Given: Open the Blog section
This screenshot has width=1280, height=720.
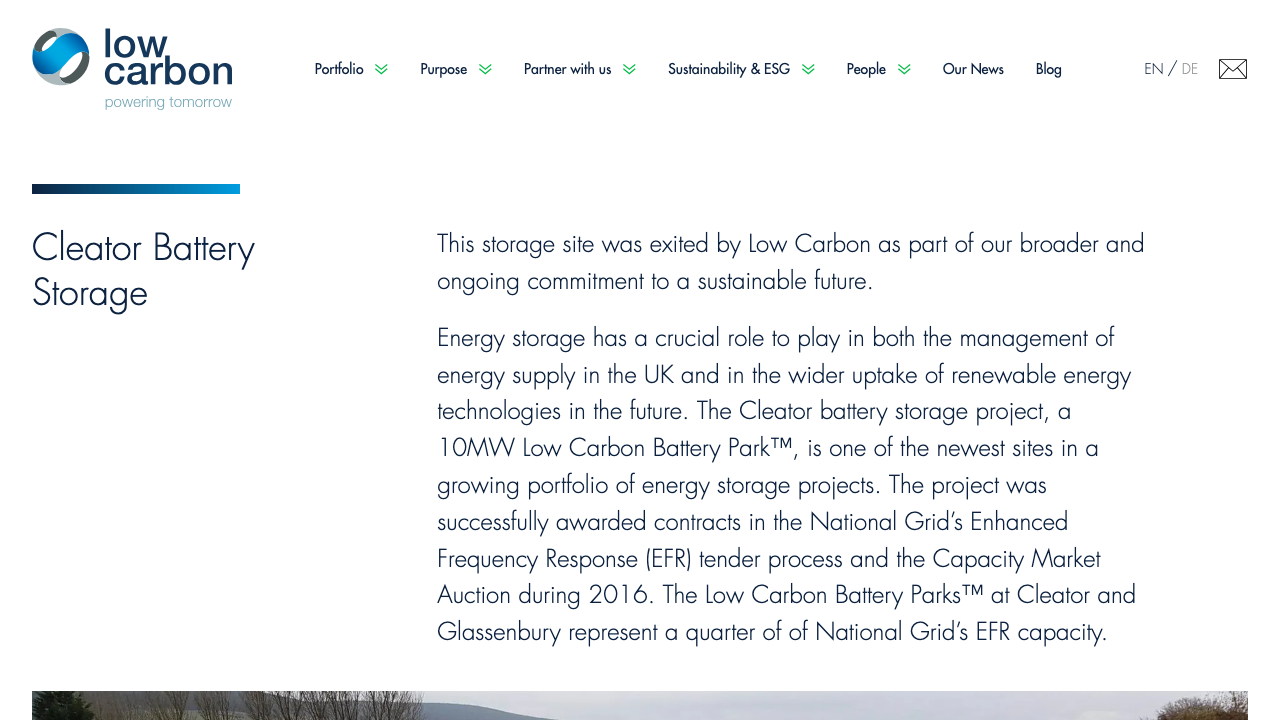Looking at the screenshot, I should (1048, 69).
